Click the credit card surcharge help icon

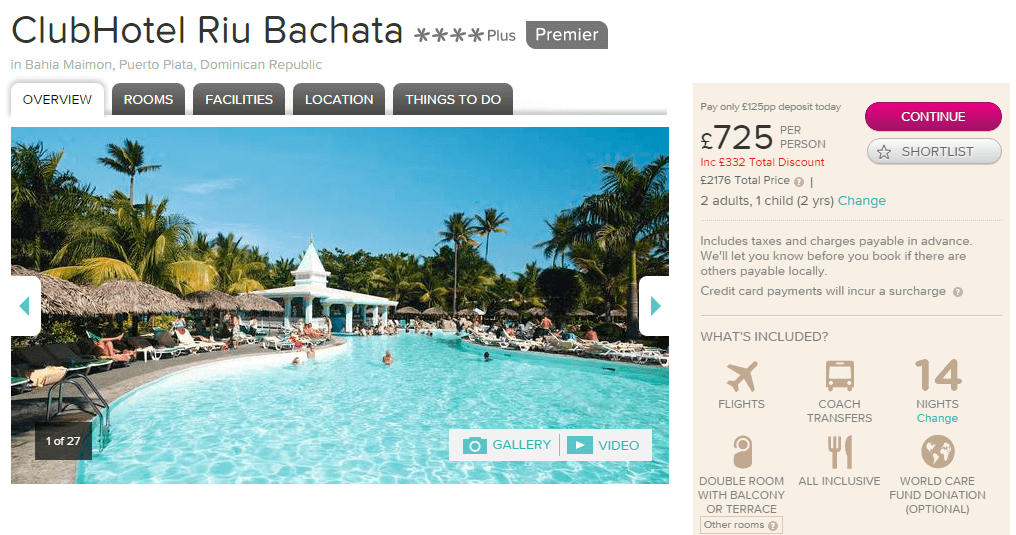pos(958,292)
